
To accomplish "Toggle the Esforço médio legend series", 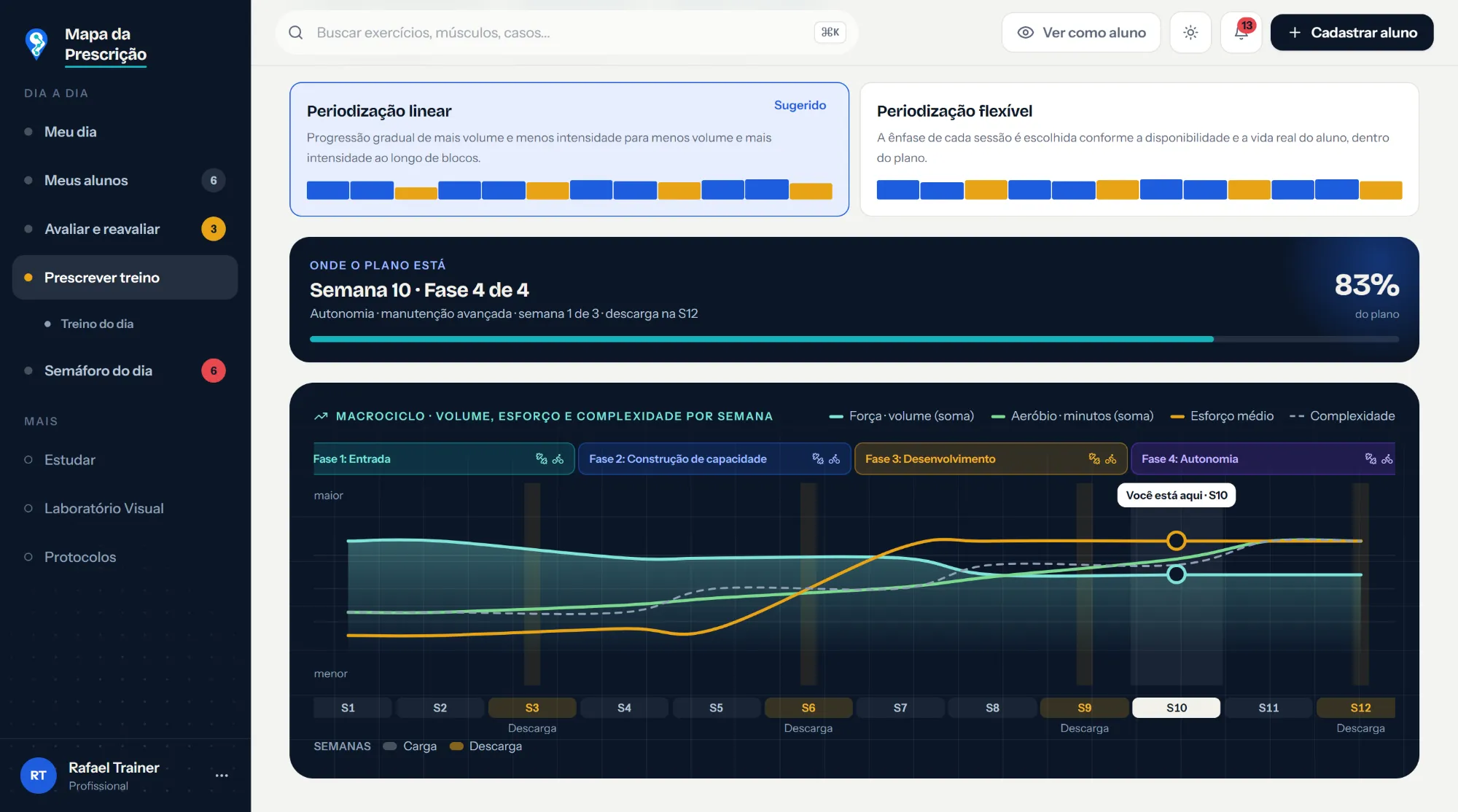I will (x=1222, y=416).
